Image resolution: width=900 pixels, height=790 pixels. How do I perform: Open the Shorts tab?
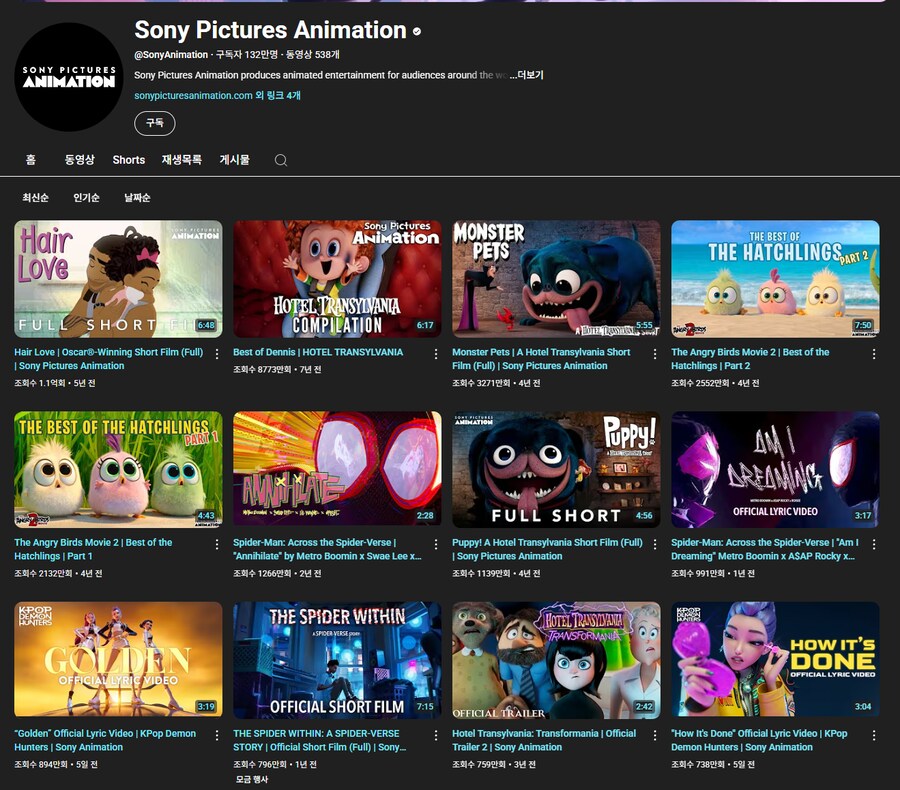click(x=129, y=160)
